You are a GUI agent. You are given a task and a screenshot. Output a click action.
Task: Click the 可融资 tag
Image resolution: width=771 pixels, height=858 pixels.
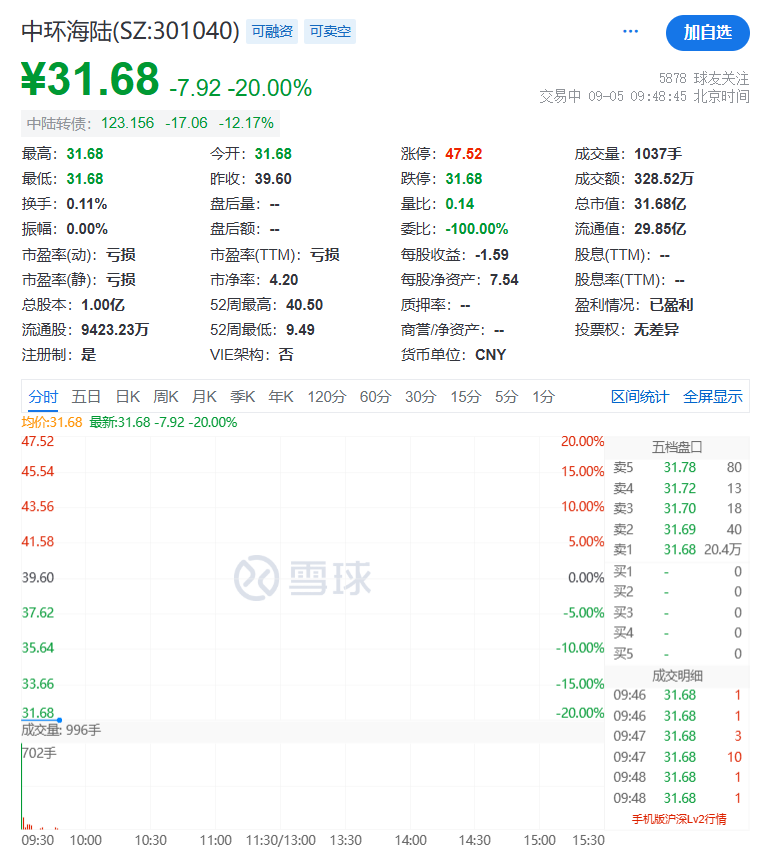272,32
